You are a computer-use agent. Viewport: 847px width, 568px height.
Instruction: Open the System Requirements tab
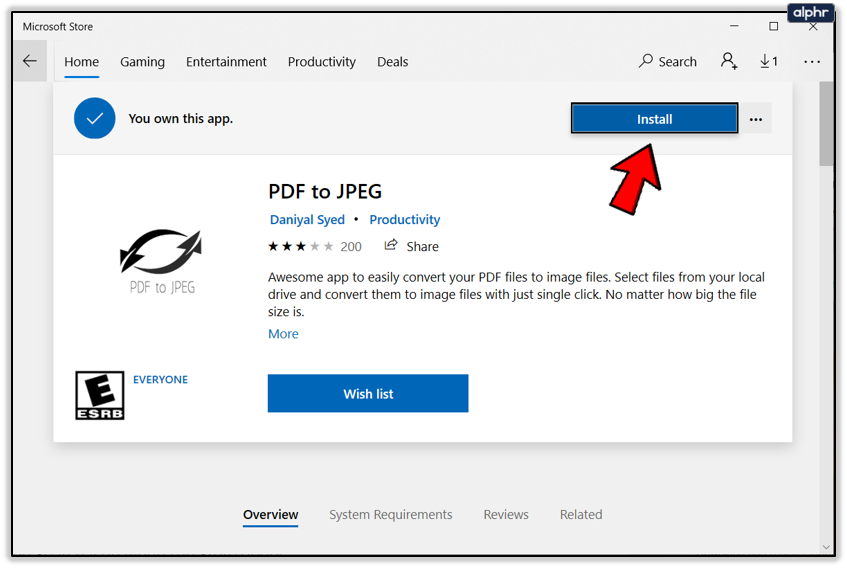pos(391,515)
